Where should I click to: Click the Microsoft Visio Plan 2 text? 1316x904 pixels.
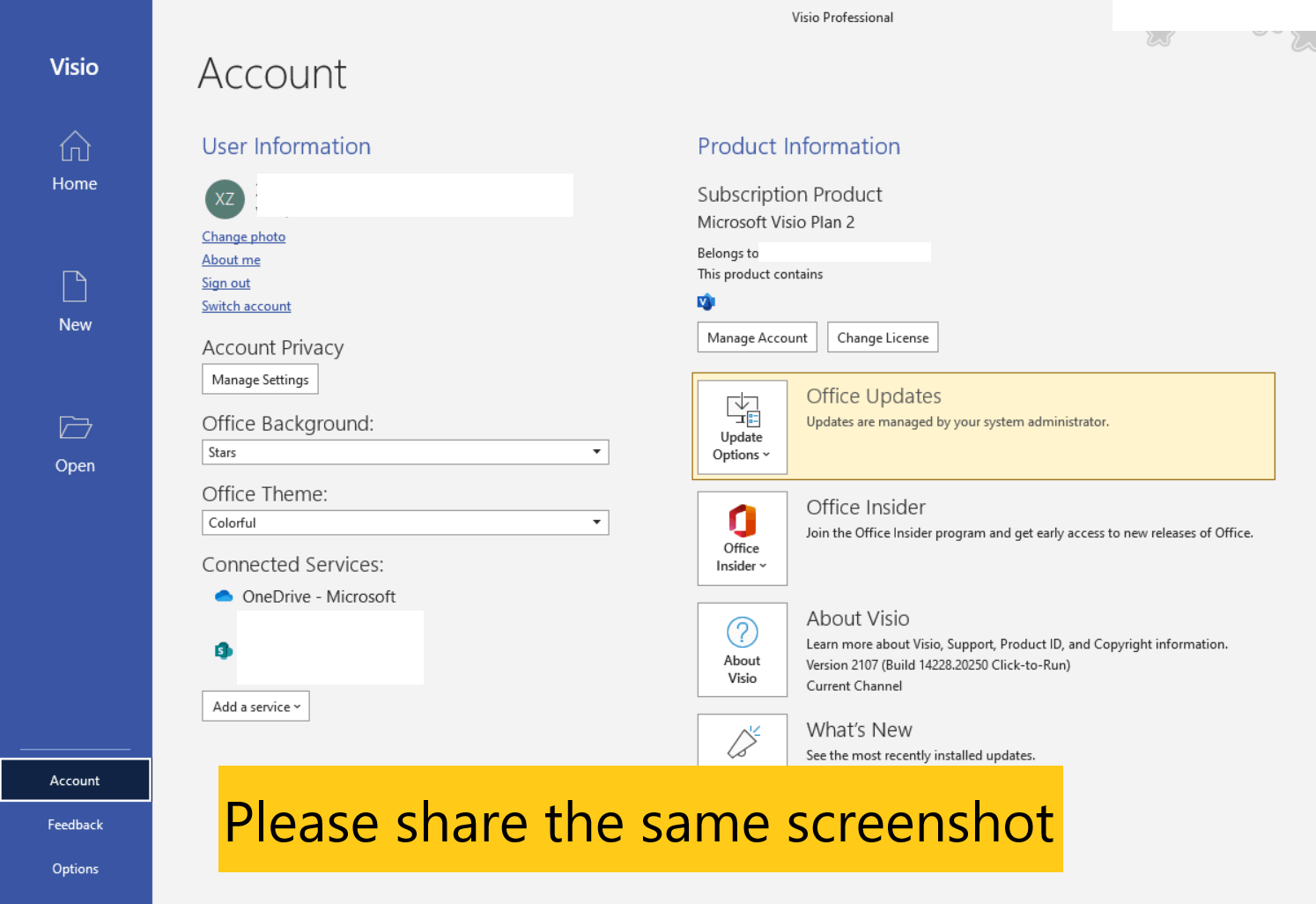click(776, 222)
